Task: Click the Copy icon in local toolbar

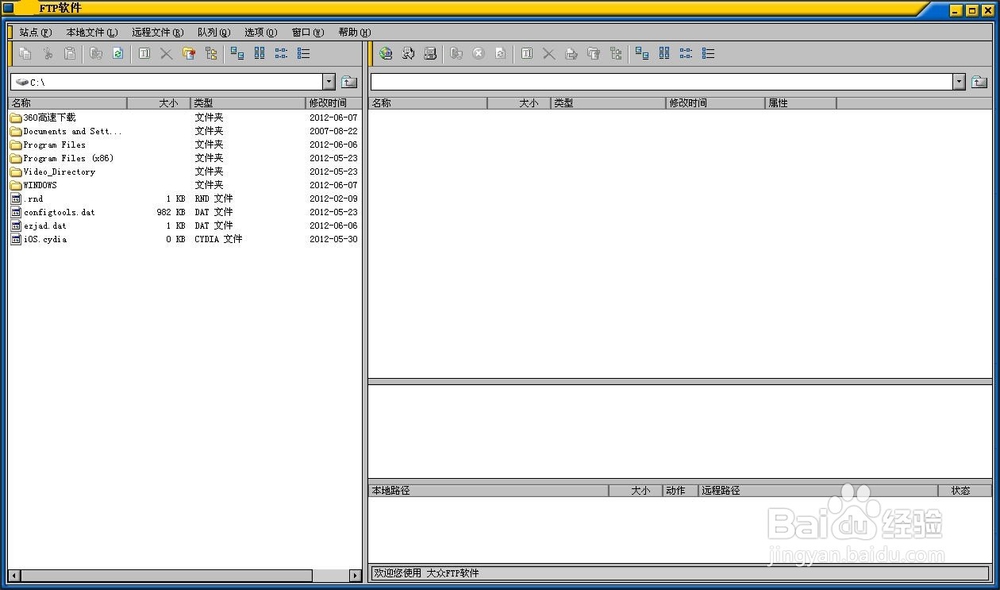Action: 25,54
